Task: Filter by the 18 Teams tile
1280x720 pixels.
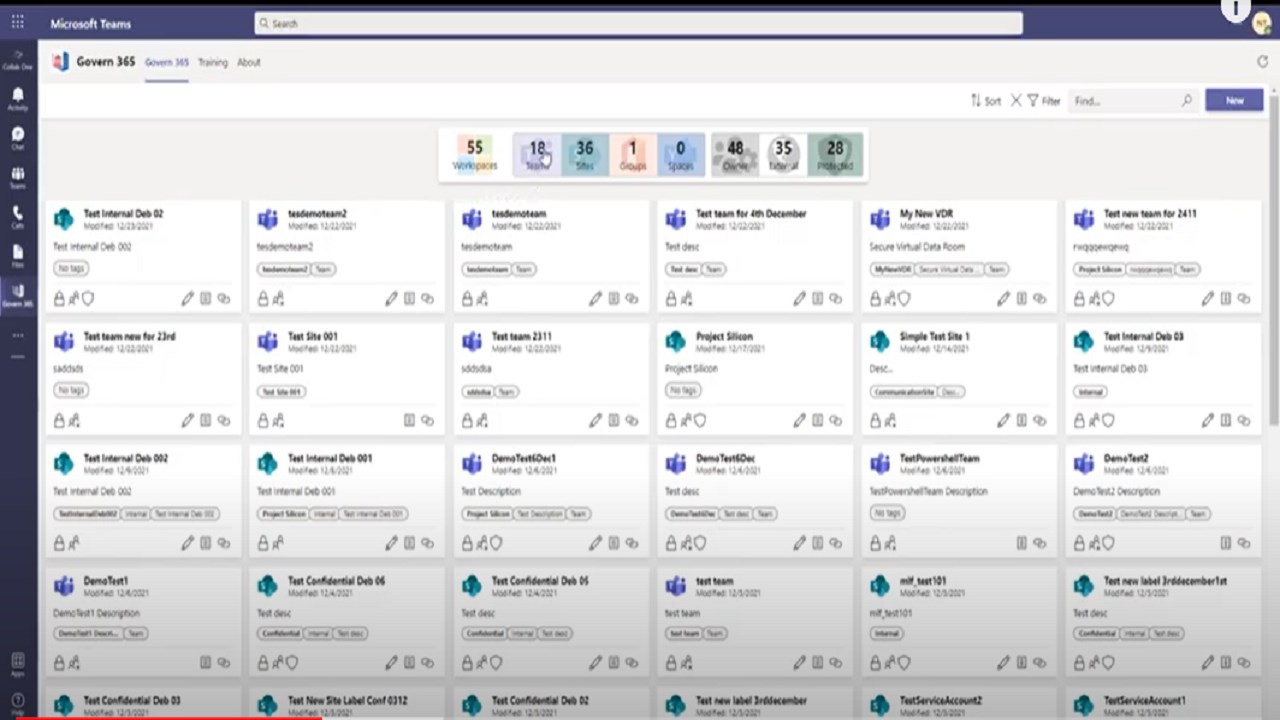Action: coord(537,154)
